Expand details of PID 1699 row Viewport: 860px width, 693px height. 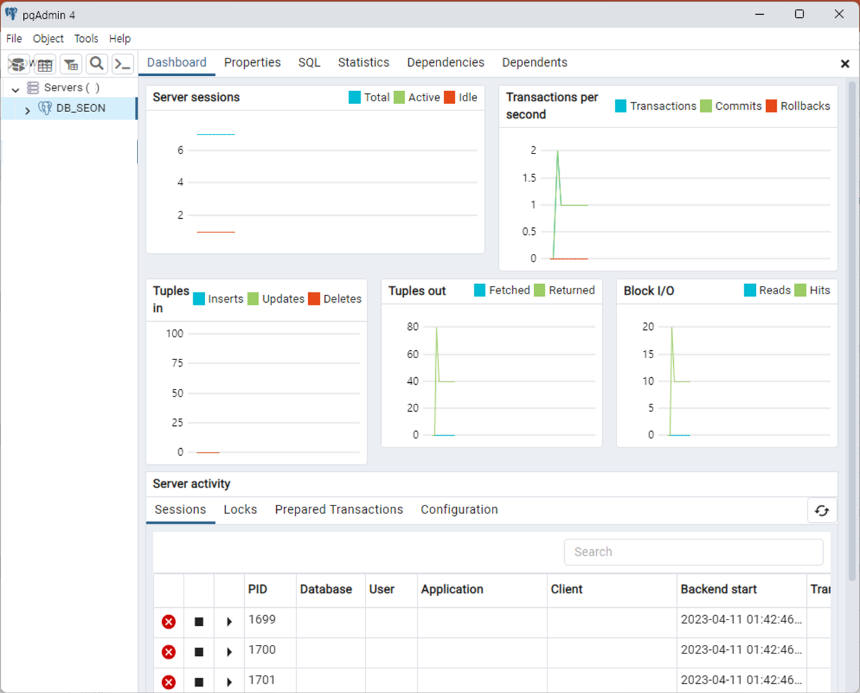click(229, 622)
